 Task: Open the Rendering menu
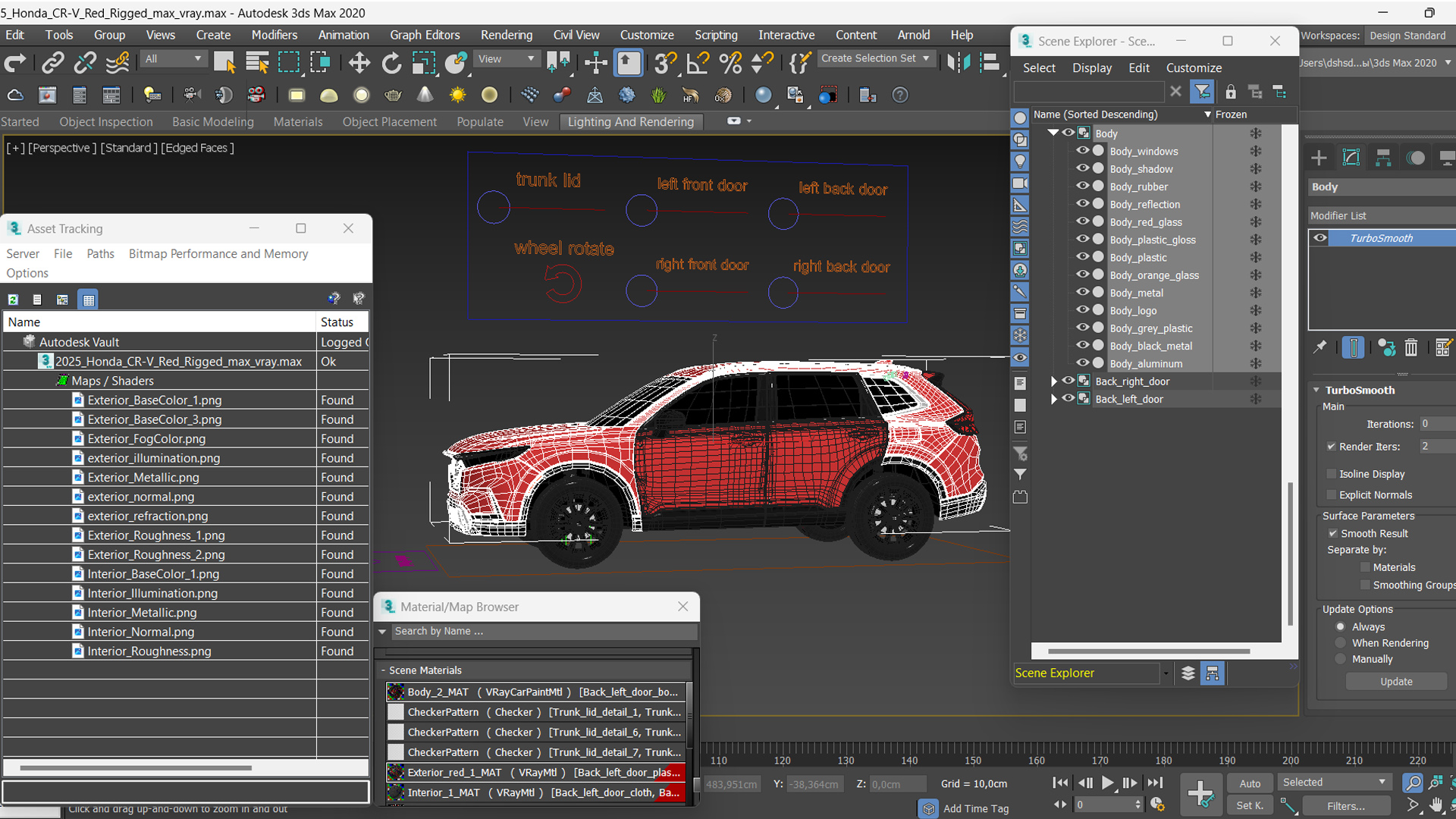coord(506,35)
